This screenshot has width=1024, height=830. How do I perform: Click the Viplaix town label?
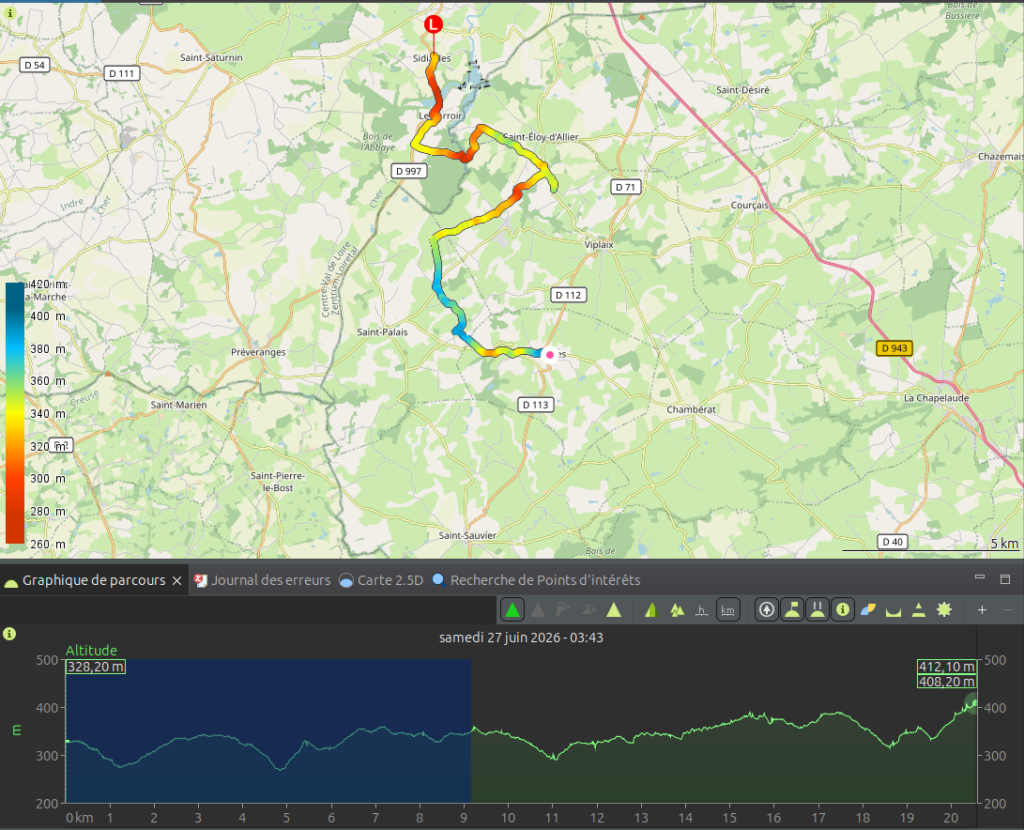pyautogui.click(x=599, y=245)
